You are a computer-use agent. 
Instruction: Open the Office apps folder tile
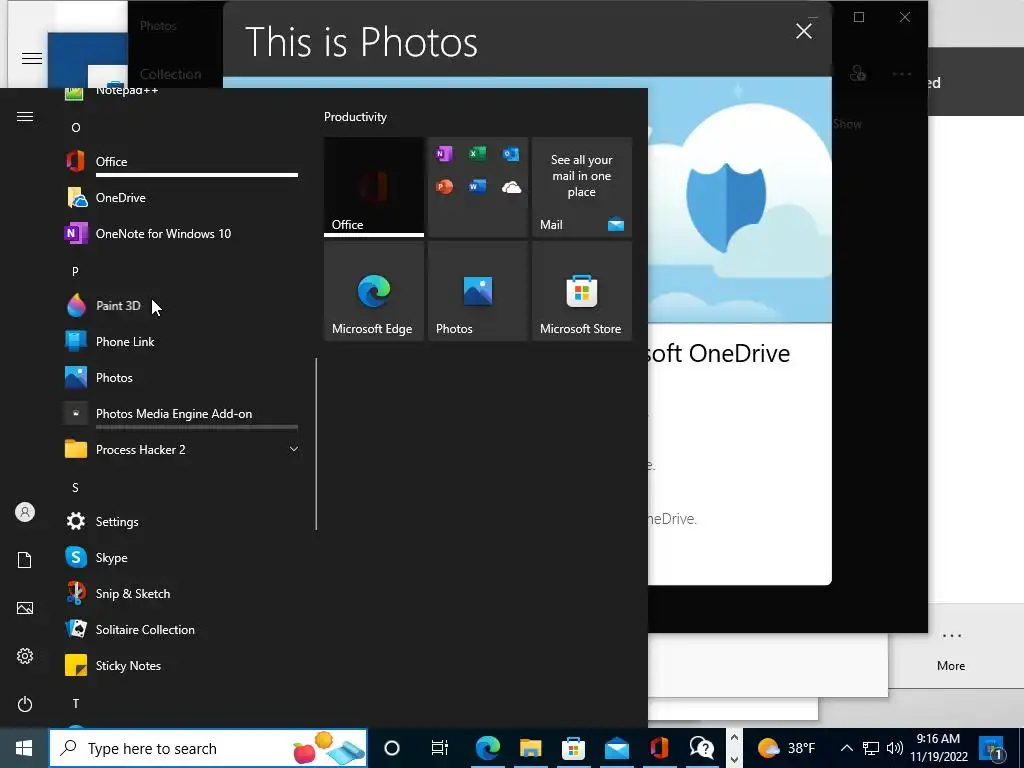pyautogui.click(x=477, y=187)
